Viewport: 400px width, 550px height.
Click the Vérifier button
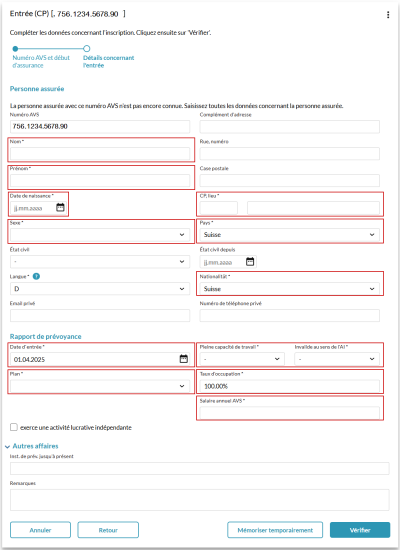coord(360,530)
